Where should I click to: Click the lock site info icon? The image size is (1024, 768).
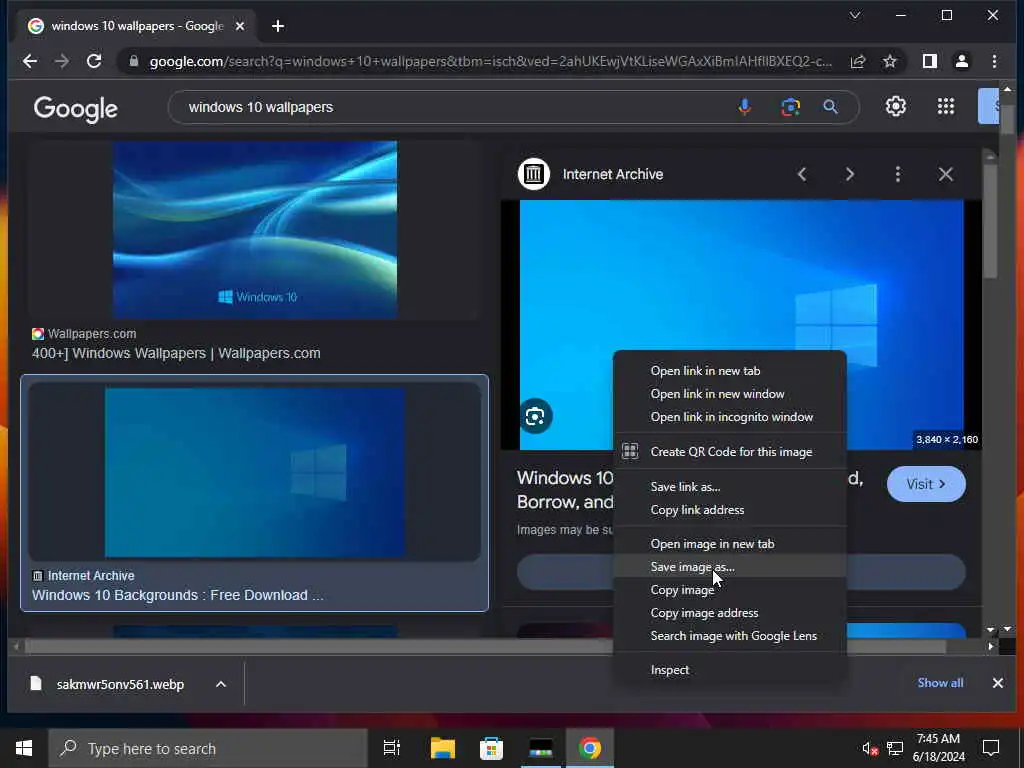tap(134, 61)
